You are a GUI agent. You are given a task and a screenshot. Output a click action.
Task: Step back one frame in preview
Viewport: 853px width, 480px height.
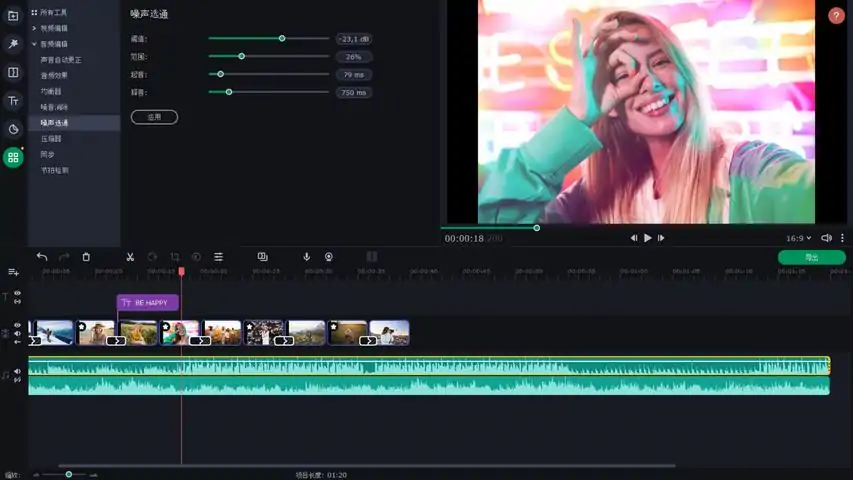pyautogui.click(x=634, y=238)
